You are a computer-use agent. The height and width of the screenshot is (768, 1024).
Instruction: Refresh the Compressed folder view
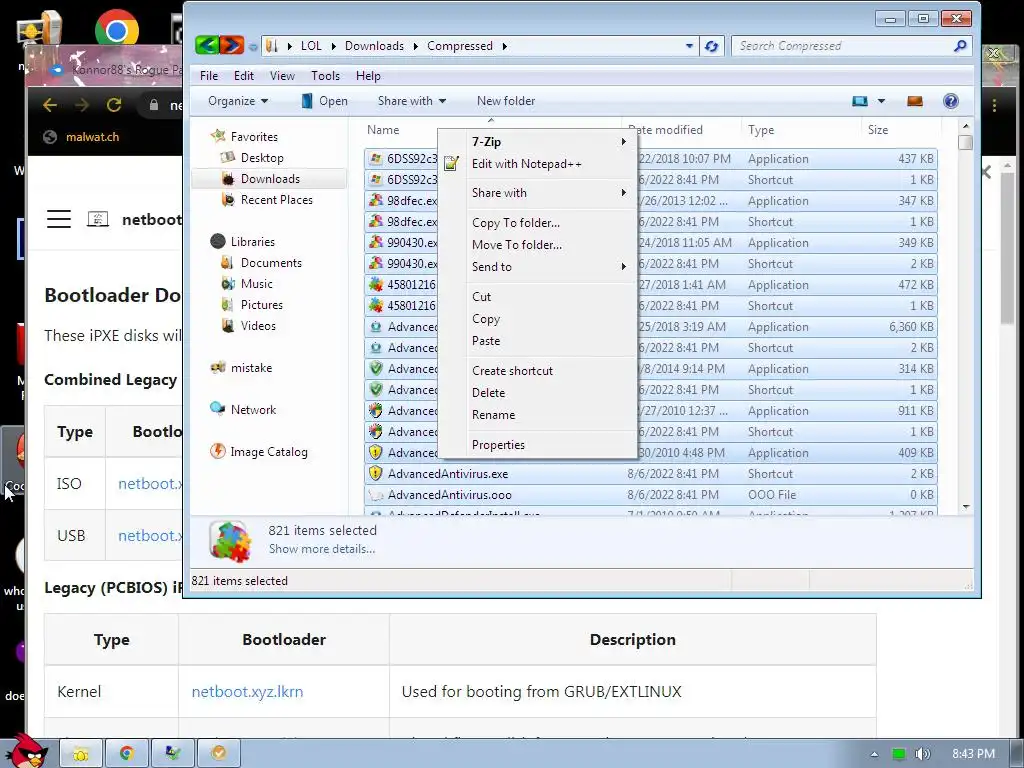coord(711,46)
